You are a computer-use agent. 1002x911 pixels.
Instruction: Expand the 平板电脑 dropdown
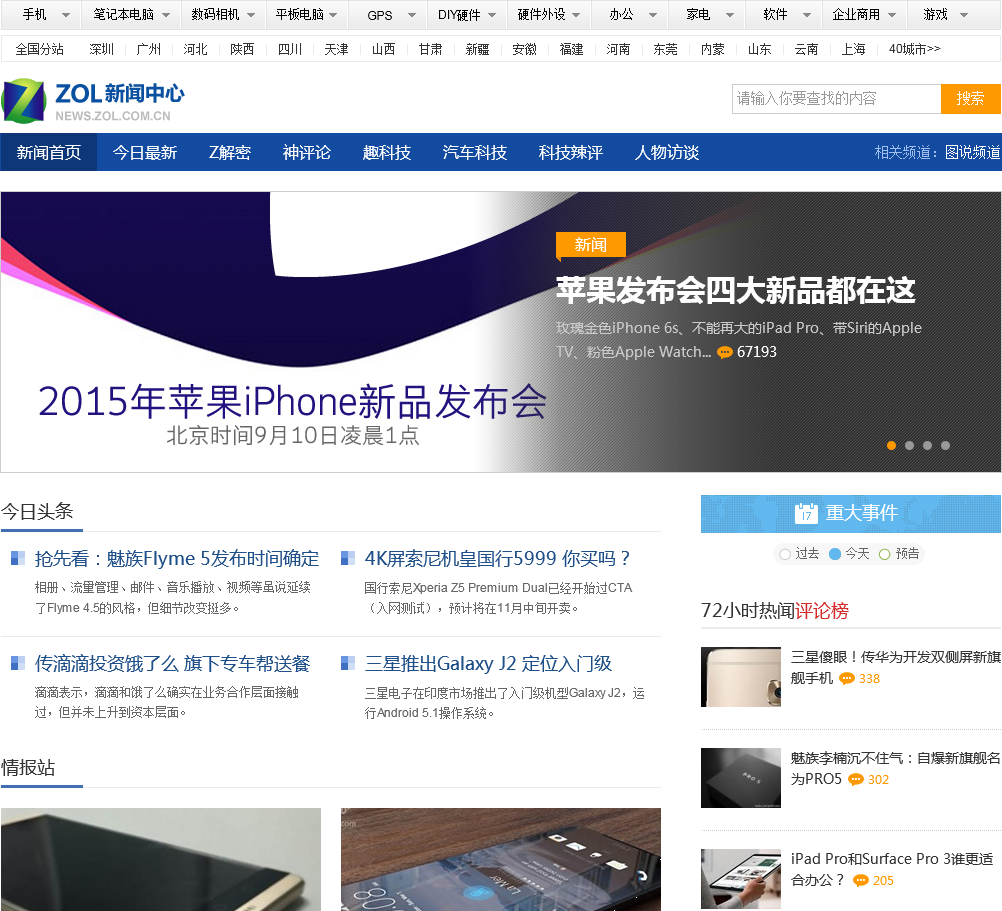click(x=333, y=15)
